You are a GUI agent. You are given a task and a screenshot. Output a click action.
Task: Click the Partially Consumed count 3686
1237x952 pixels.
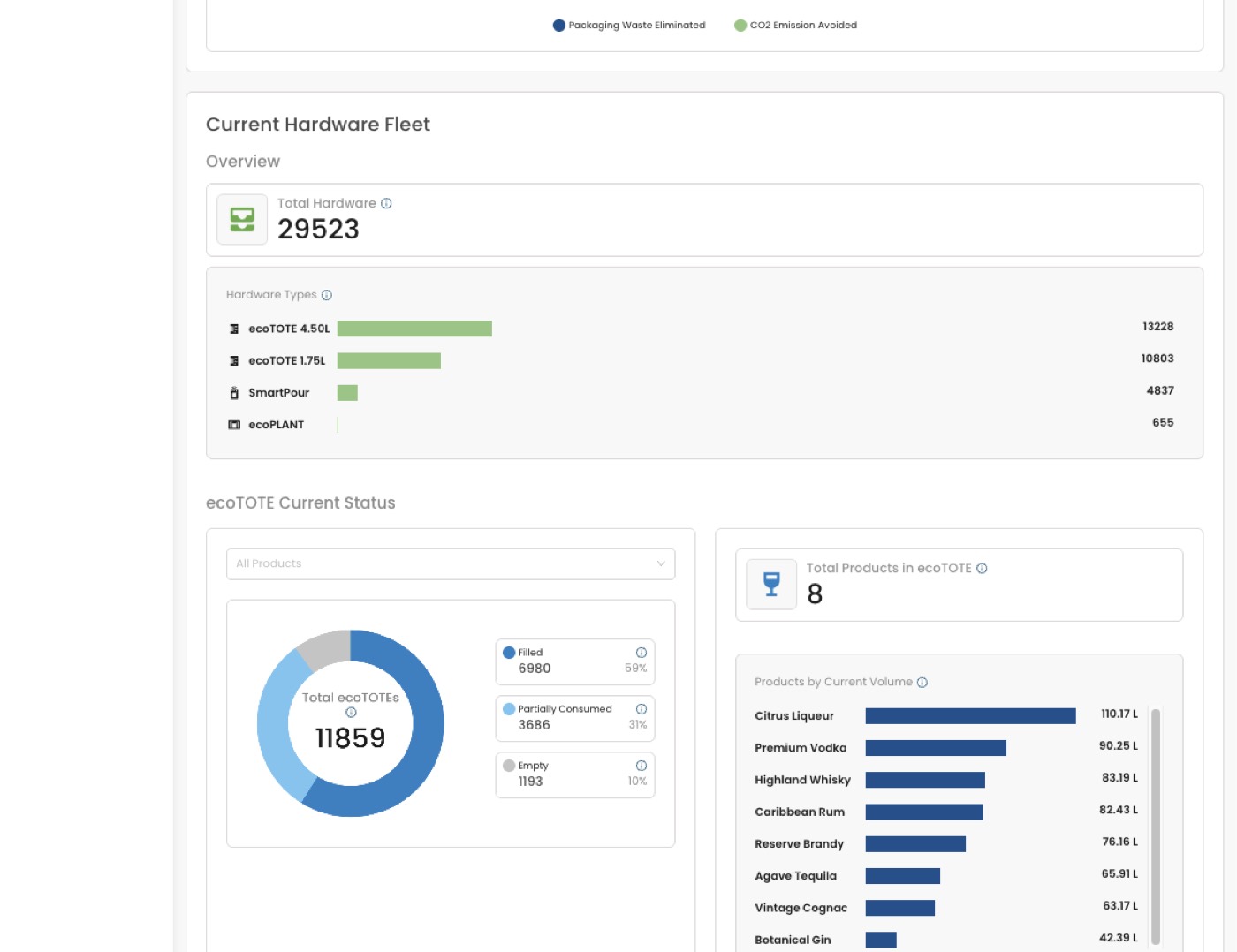(x=535, y=725)
